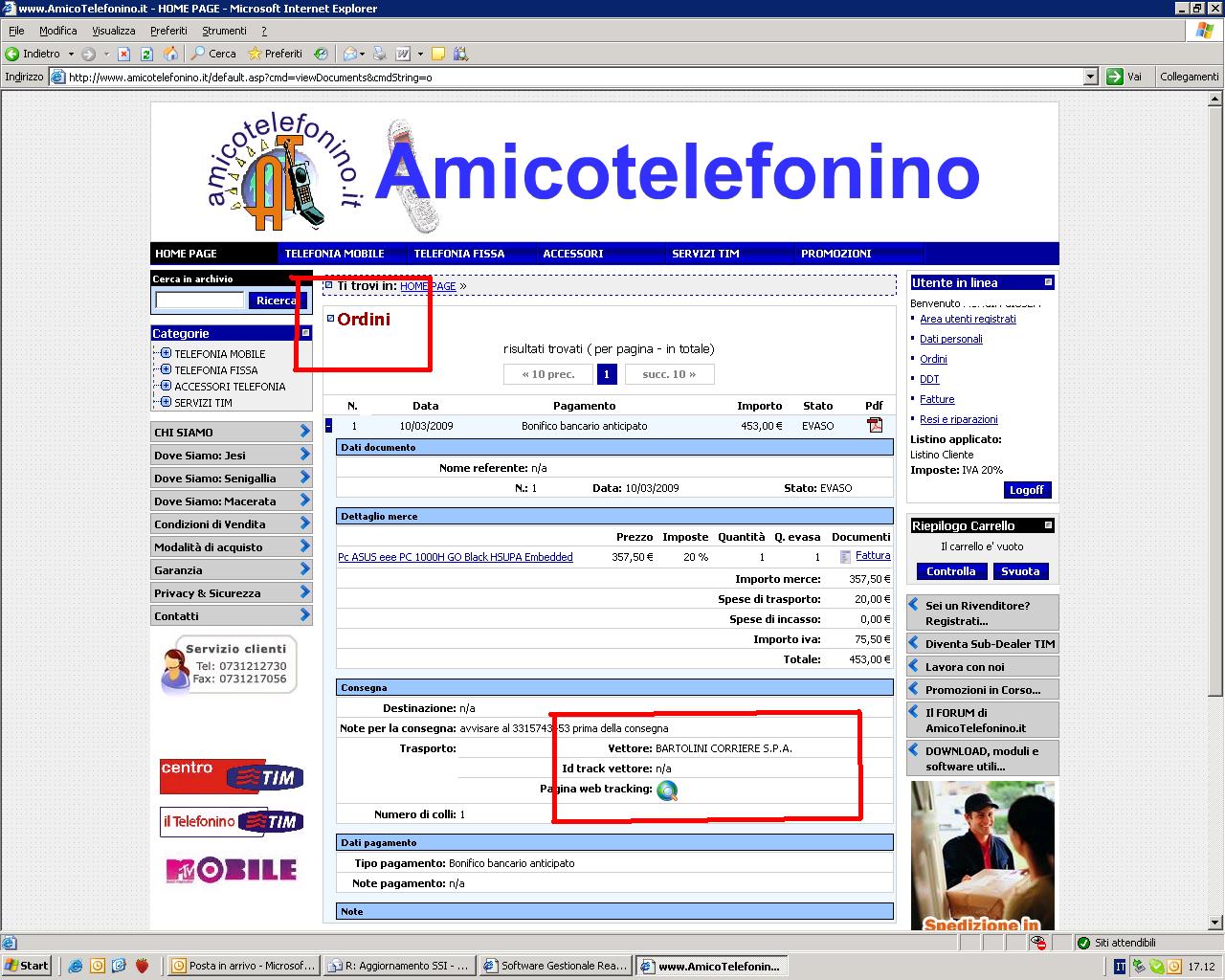This screenshot has width=1225, height=980.
Task: Click the Ricerca search button
Action: pos(277,301)
